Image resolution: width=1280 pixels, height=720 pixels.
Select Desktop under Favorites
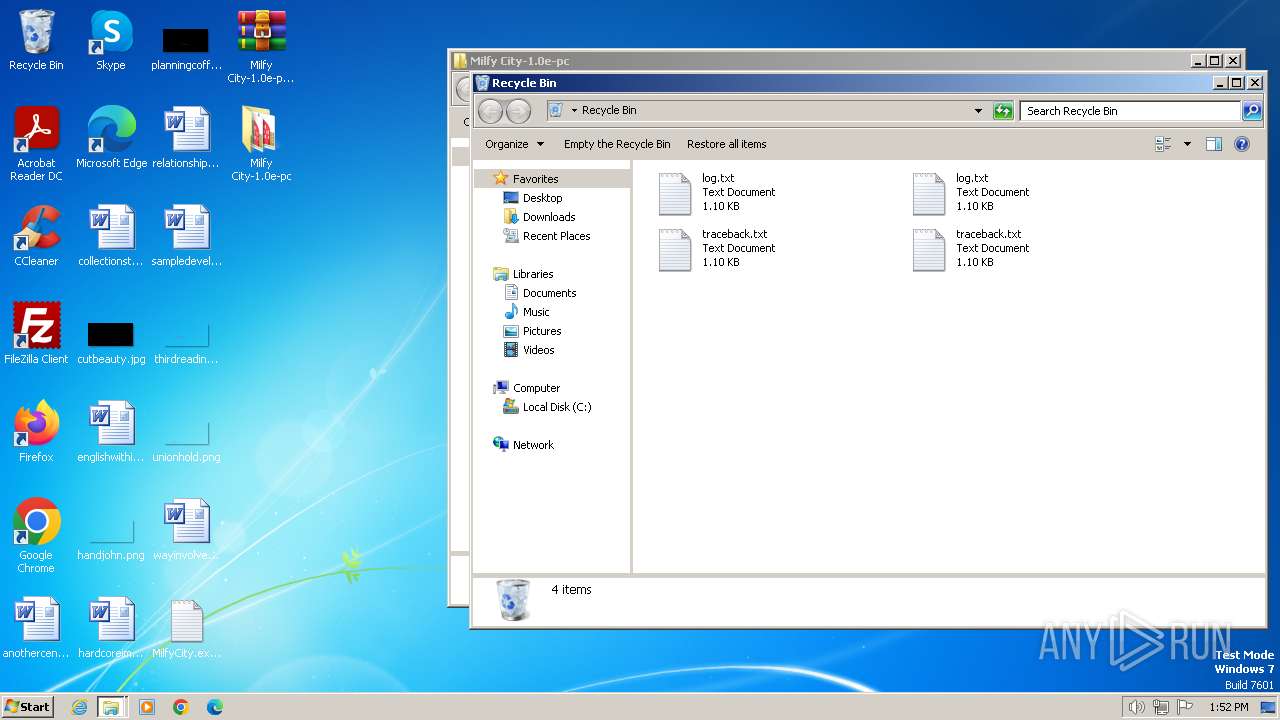click(542, 198)
